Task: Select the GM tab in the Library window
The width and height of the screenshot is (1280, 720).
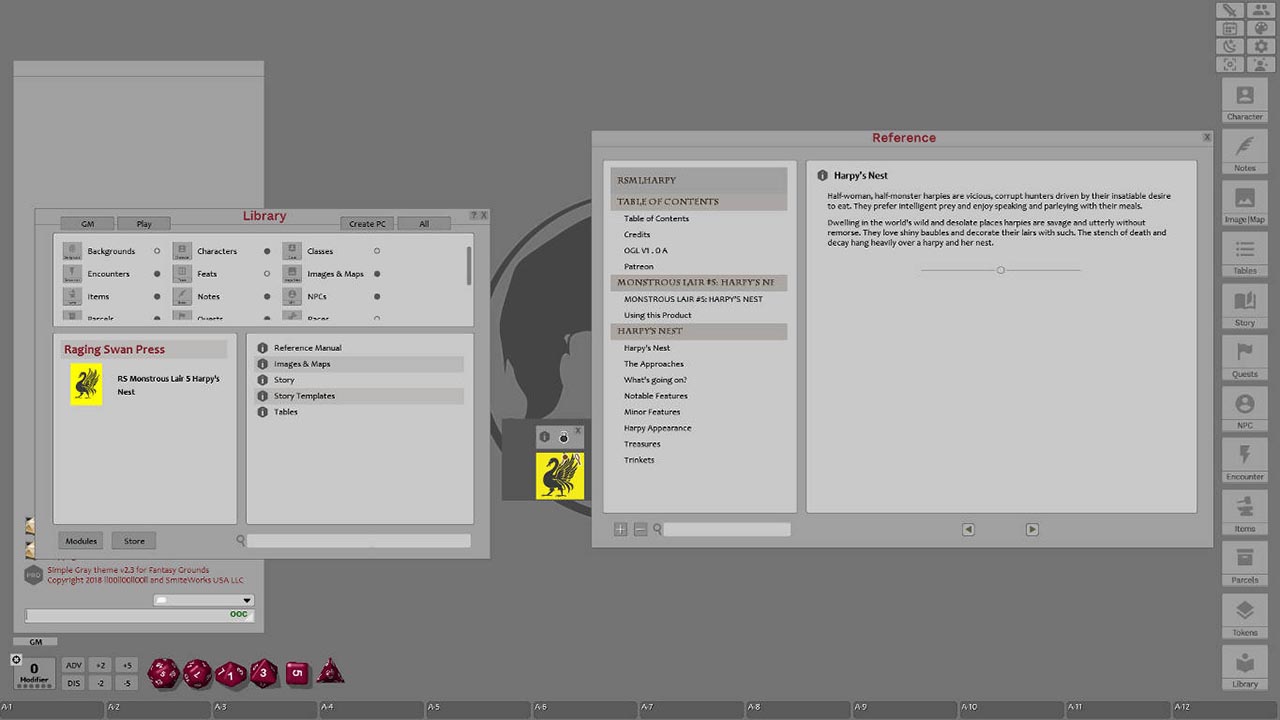Action: [x=87, y=223]
